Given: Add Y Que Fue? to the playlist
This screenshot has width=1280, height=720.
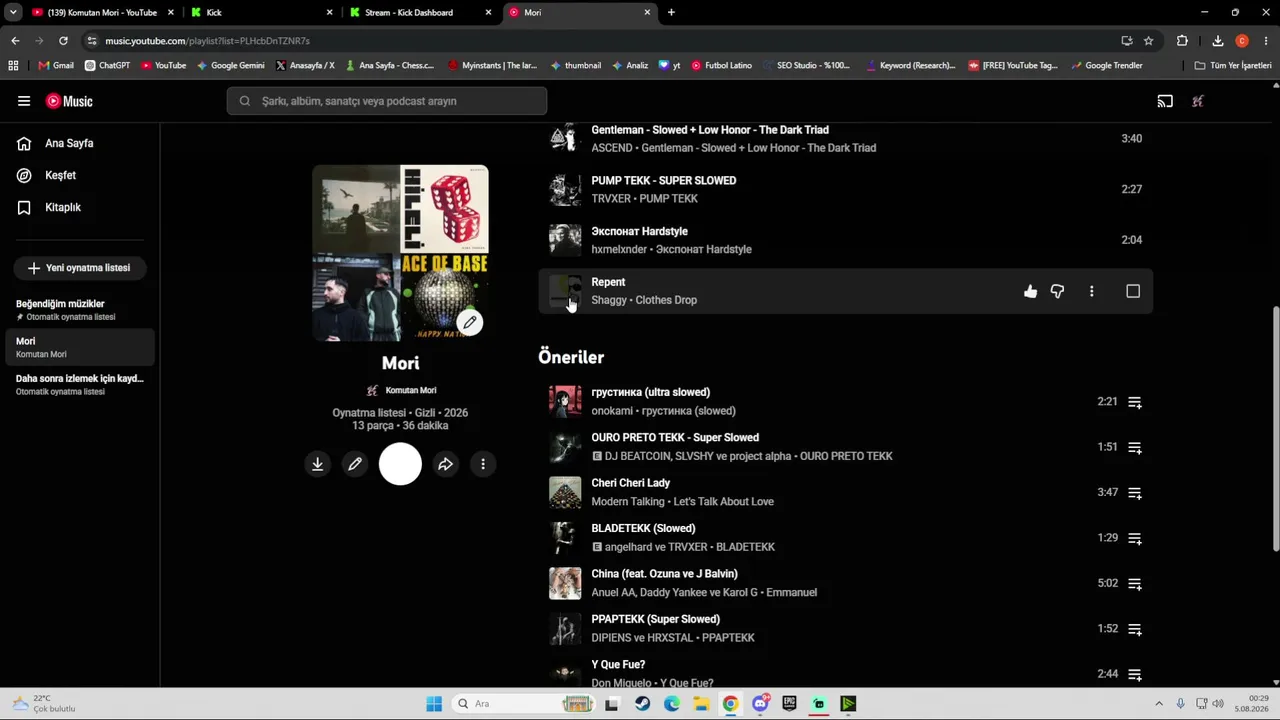Looking at the screenshot, I should [x=1135, y=674].
